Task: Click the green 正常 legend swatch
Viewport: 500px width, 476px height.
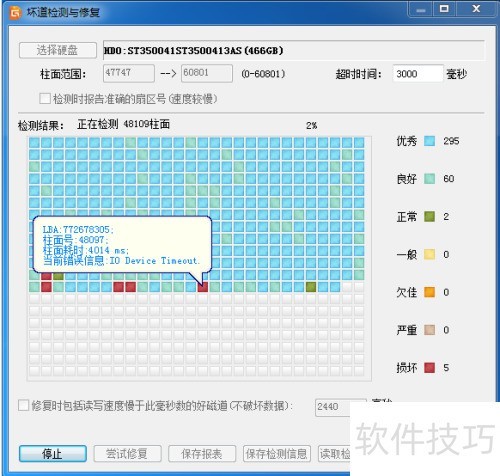Action: click(x=429, y=217)
